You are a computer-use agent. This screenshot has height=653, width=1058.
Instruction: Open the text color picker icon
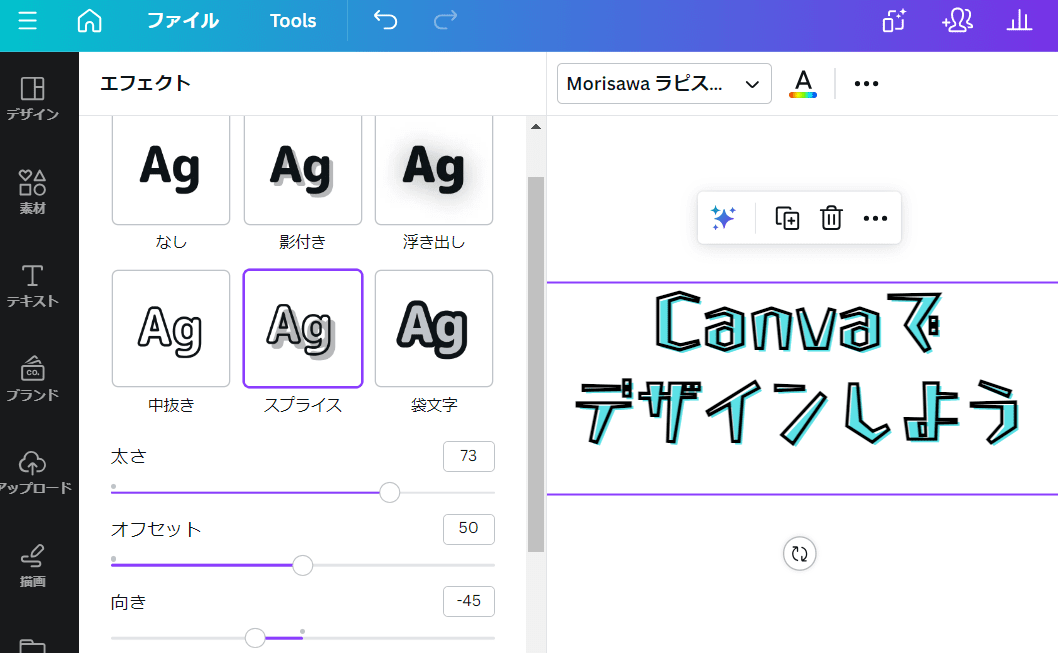tap(803, 83)
